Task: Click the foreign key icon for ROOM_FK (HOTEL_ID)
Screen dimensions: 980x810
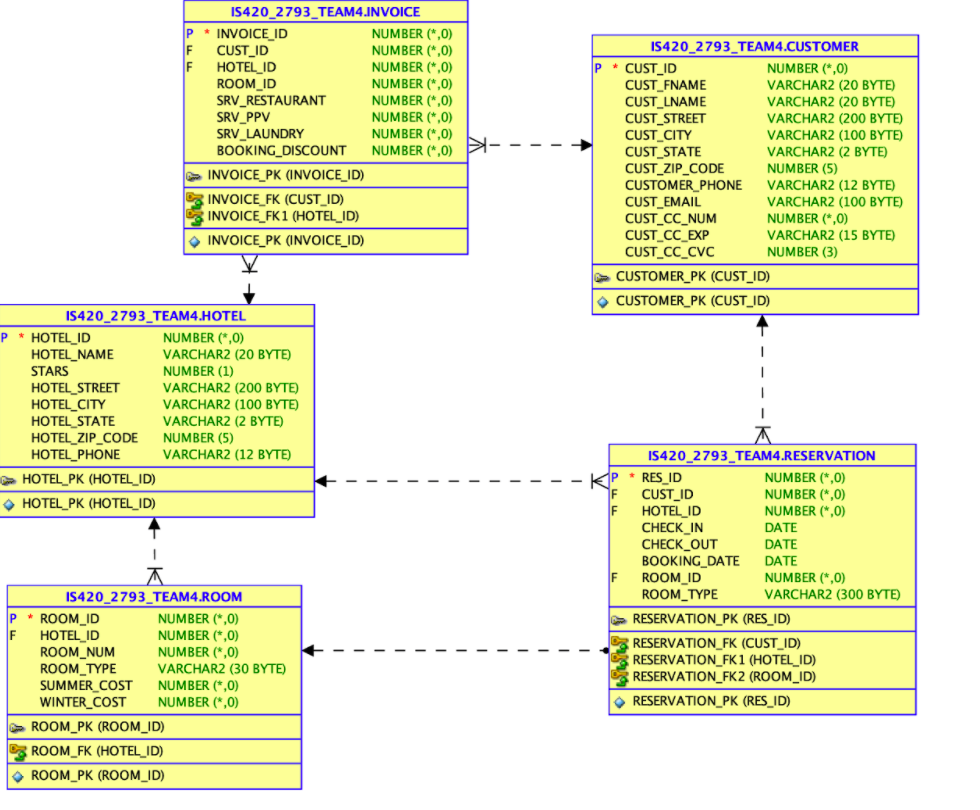Action: (x=18, y=751)
